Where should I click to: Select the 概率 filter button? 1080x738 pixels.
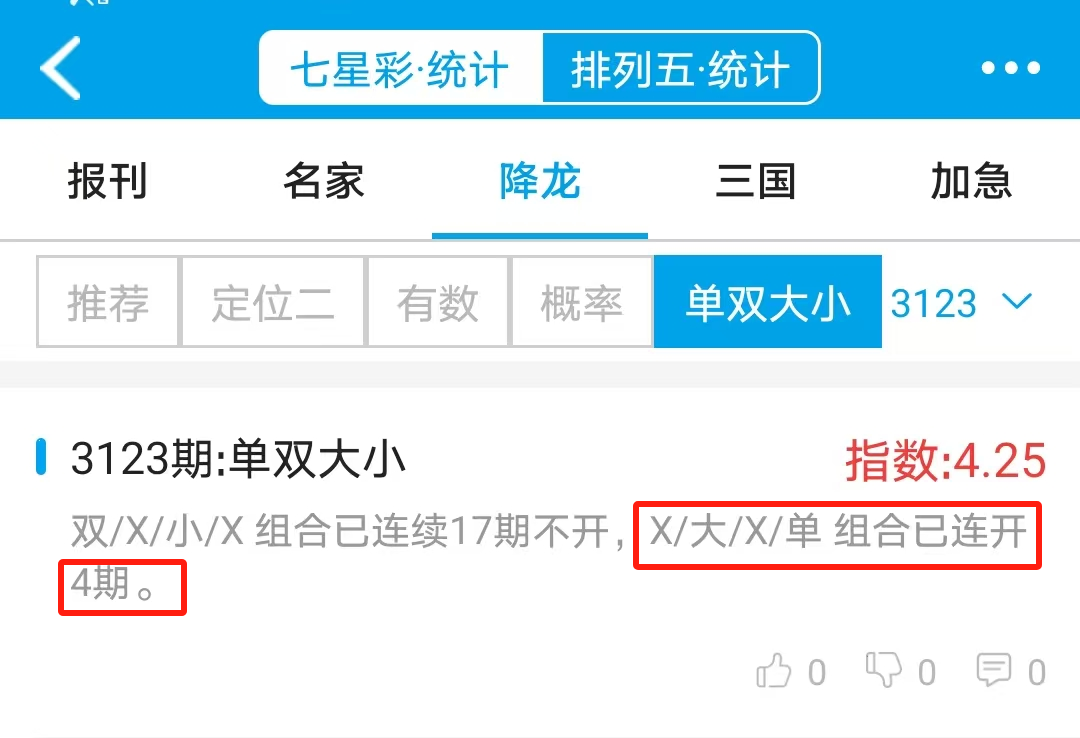[582, 302]
